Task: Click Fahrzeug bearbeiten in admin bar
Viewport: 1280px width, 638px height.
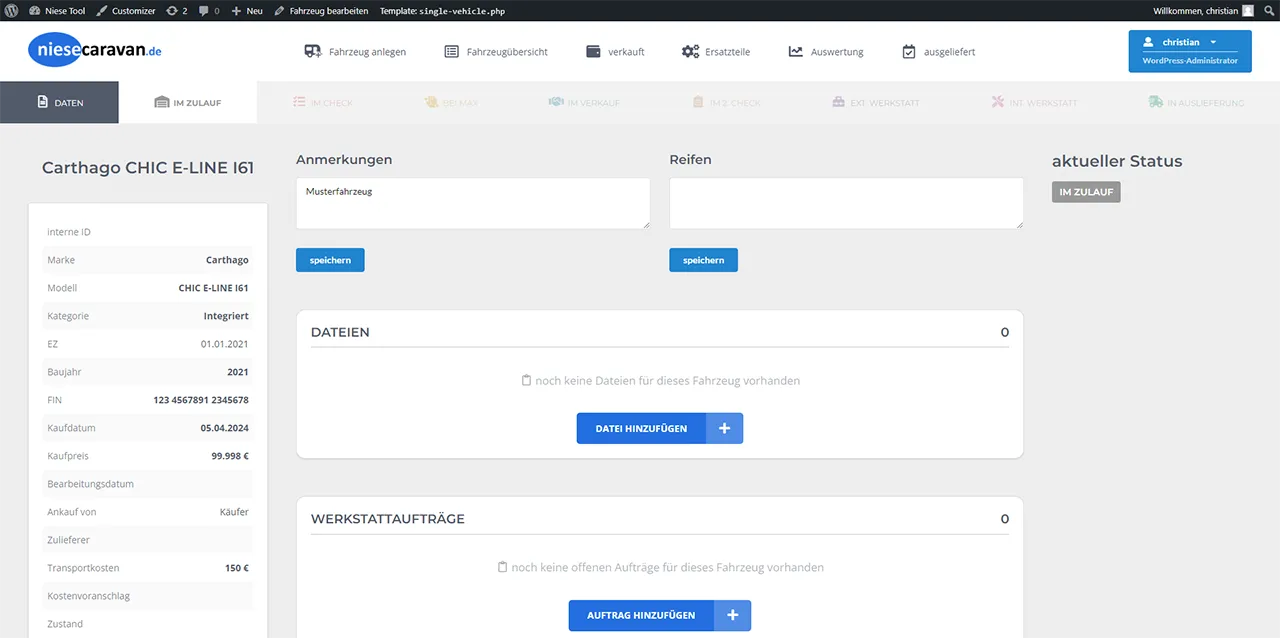Action: click(321, 11)
